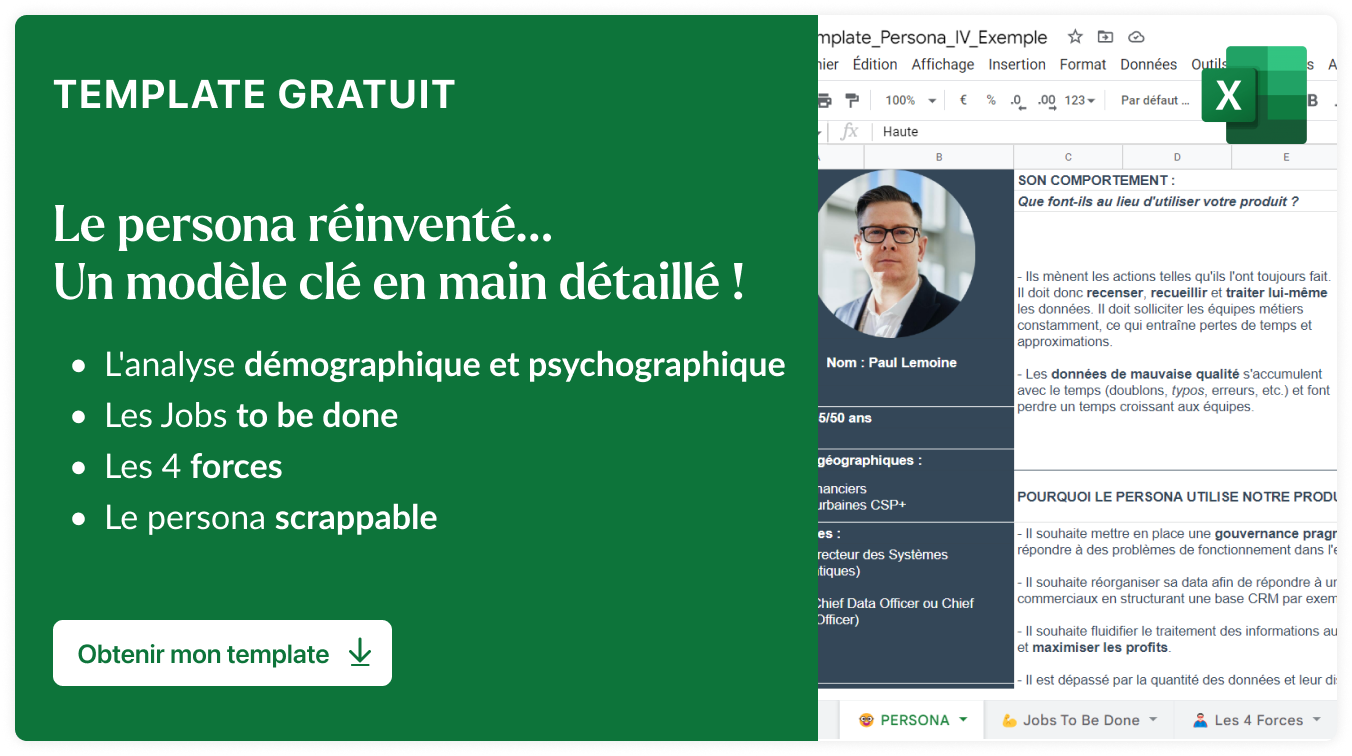Click the TEMPLATE GRATUIT heading
1352x756 pixels.
(254, 94)
